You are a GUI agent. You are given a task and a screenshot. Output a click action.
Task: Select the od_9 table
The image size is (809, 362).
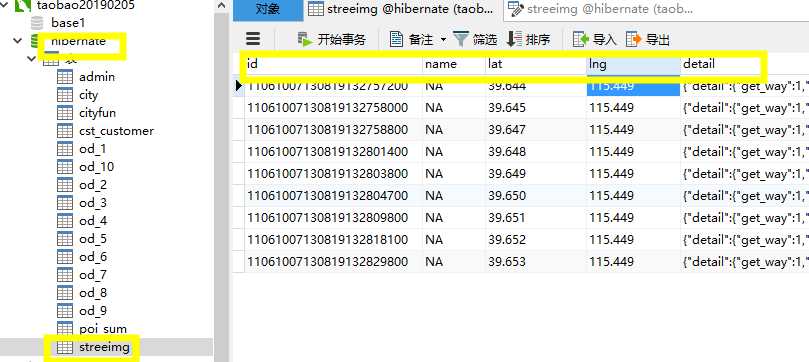click(x=93, y=310)
